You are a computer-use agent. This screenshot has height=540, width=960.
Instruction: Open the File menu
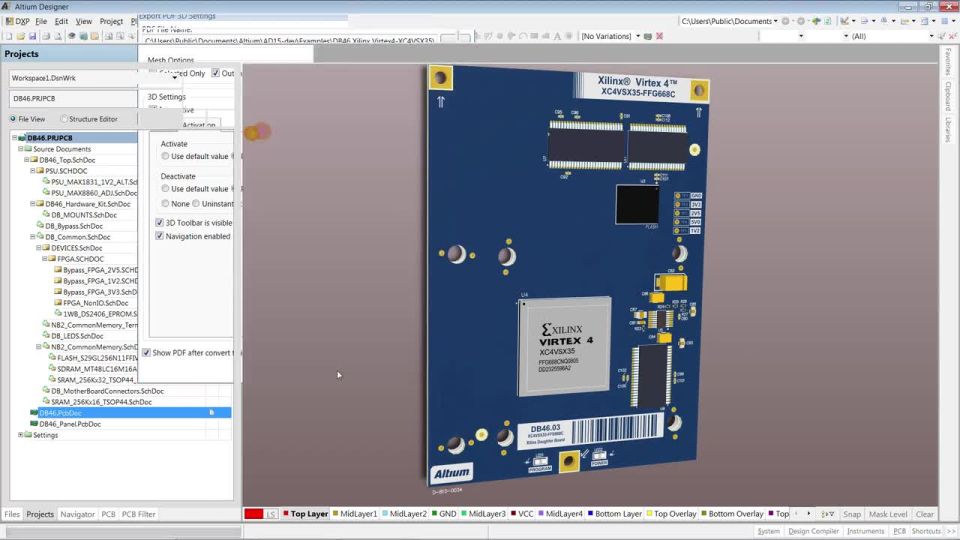(x=41, y=21)
